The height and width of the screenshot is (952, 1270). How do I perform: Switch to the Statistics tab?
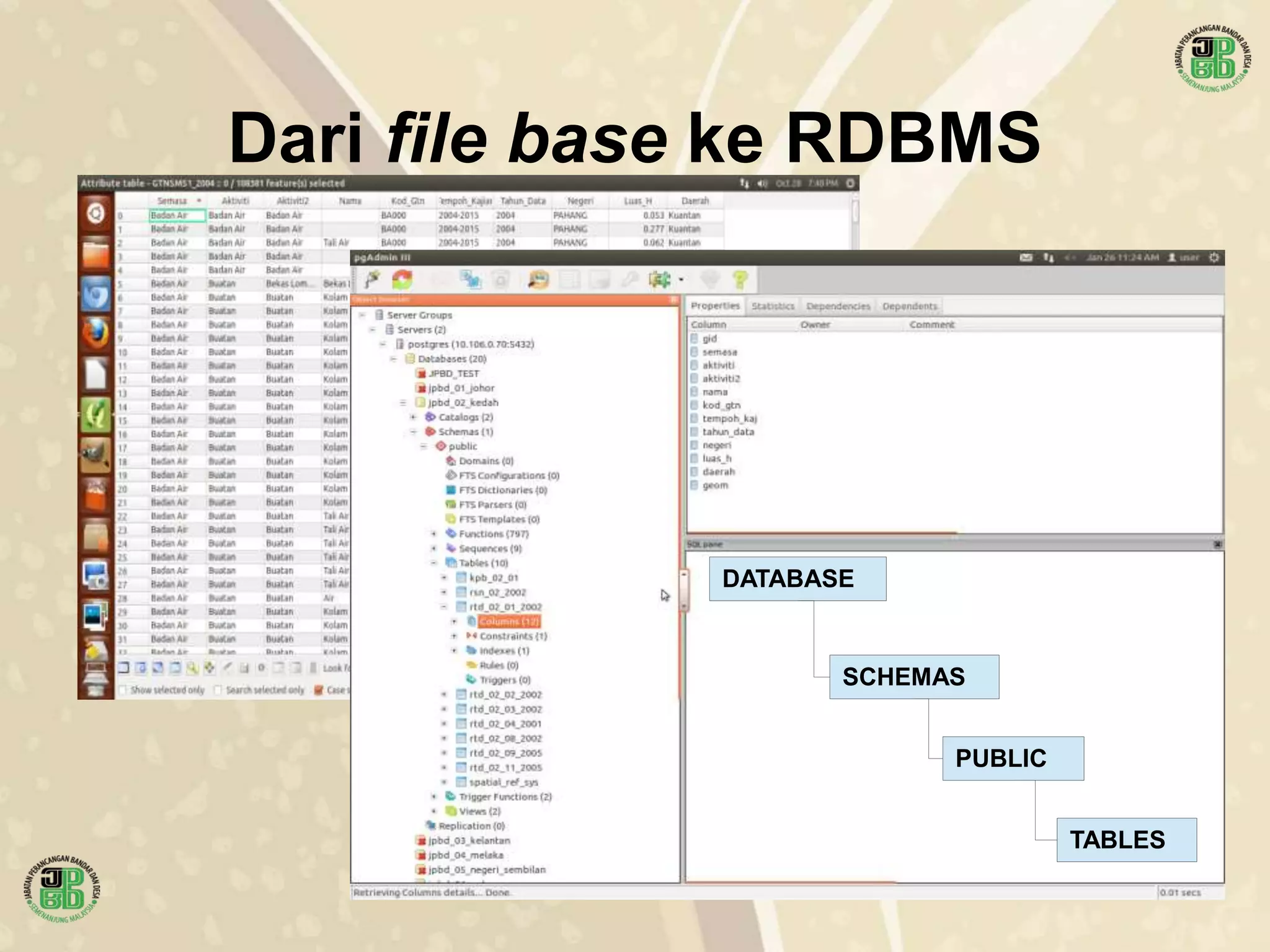click(x=773, y=306)
